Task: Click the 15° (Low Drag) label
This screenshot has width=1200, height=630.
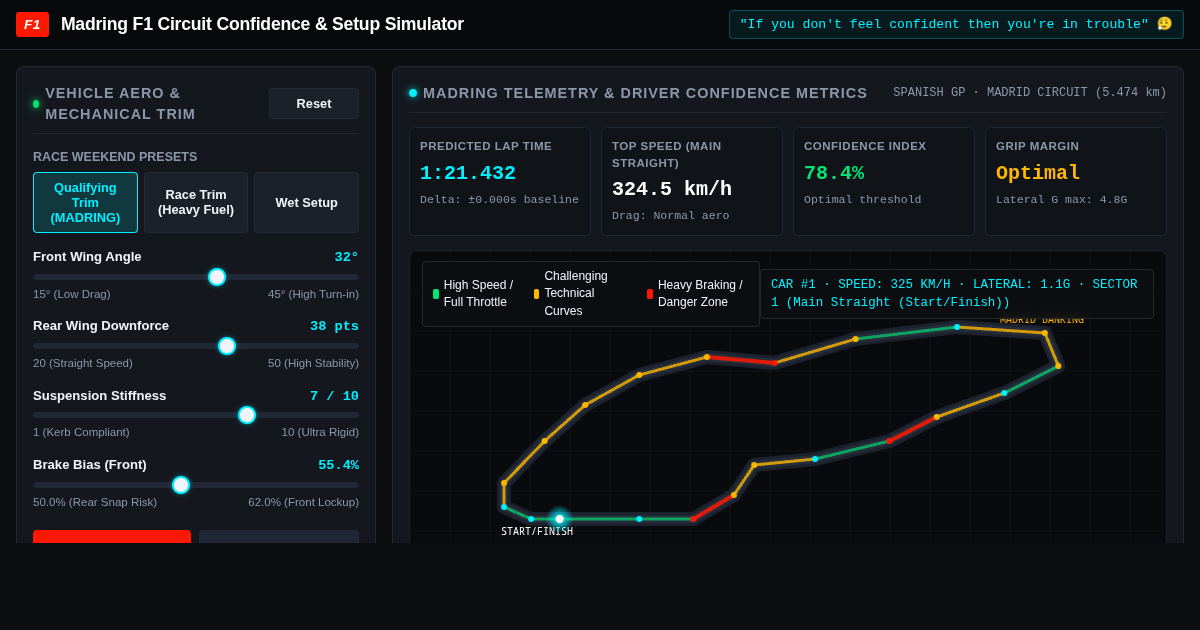Action: click(72, 294)
